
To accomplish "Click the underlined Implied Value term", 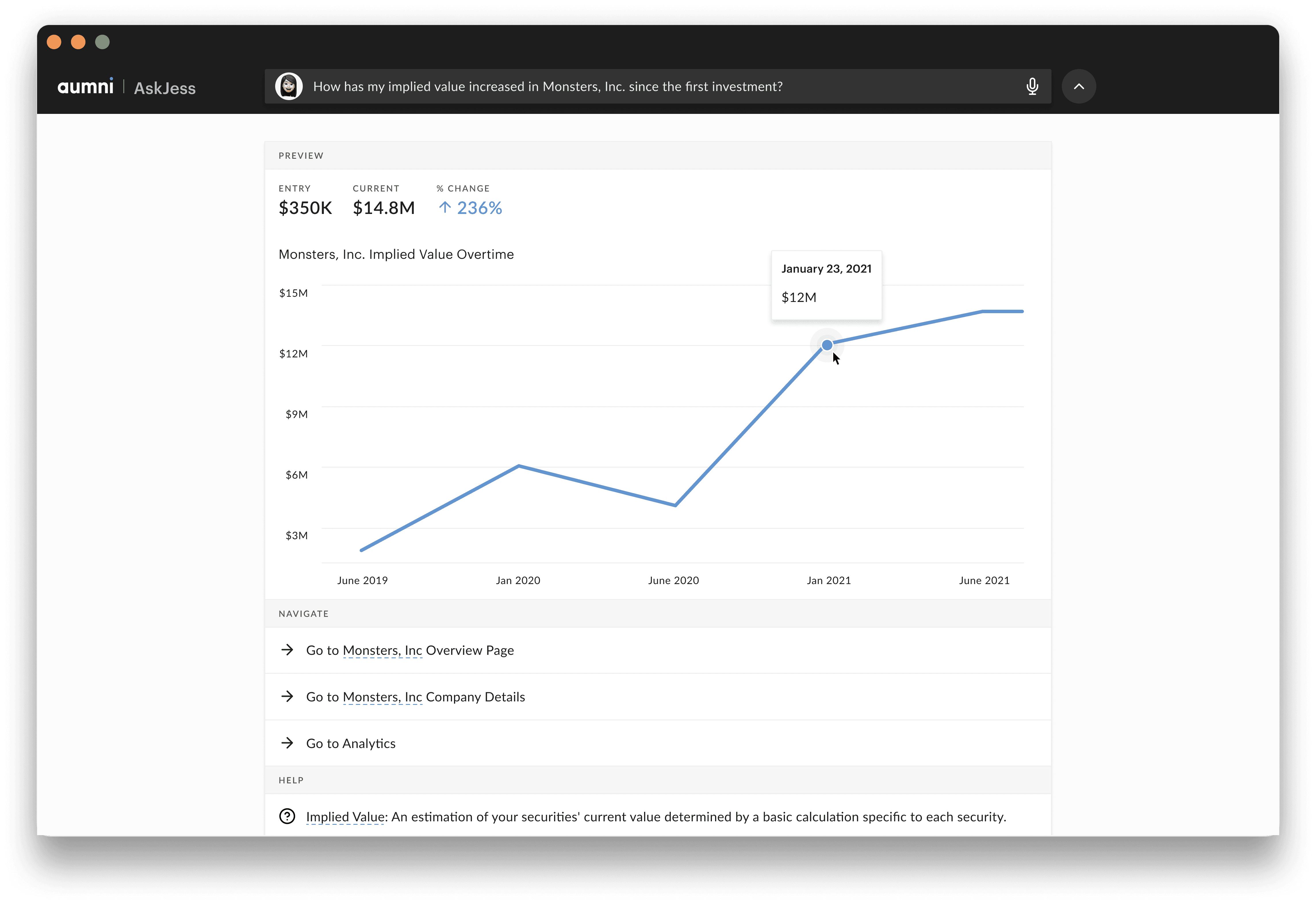I will coord(345,817).
